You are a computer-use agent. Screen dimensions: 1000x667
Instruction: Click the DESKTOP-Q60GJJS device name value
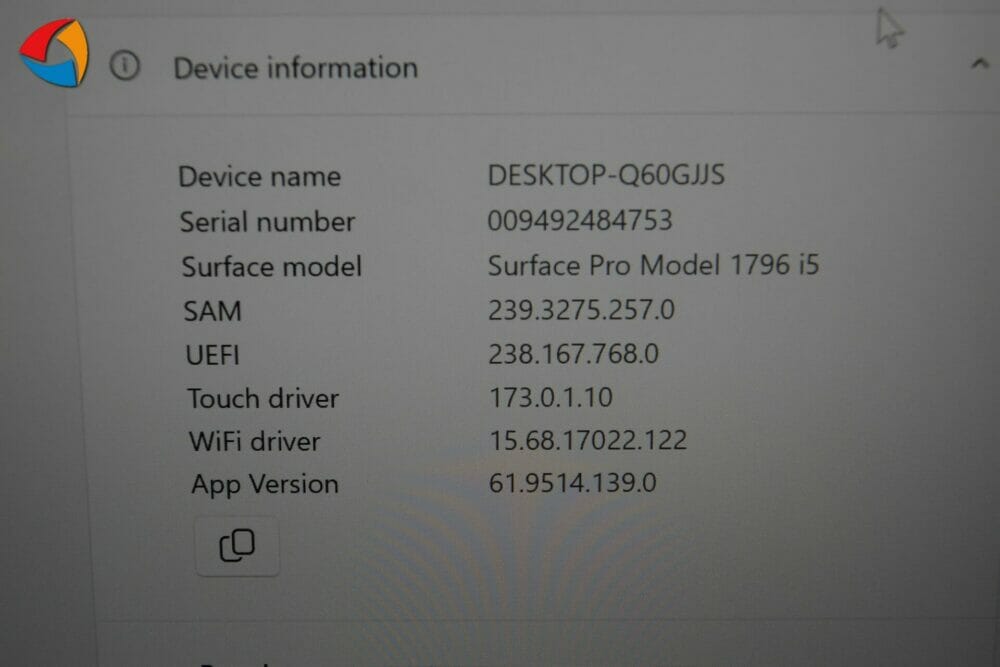click(x=606, y=175)
